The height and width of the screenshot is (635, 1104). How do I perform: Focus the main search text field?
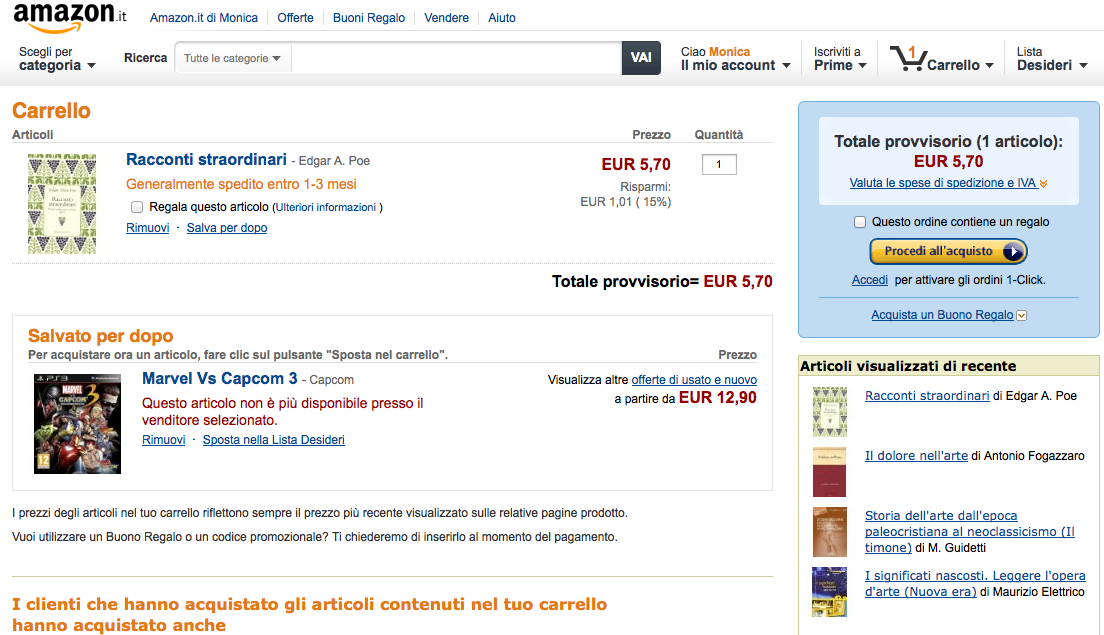pos(456,58)
